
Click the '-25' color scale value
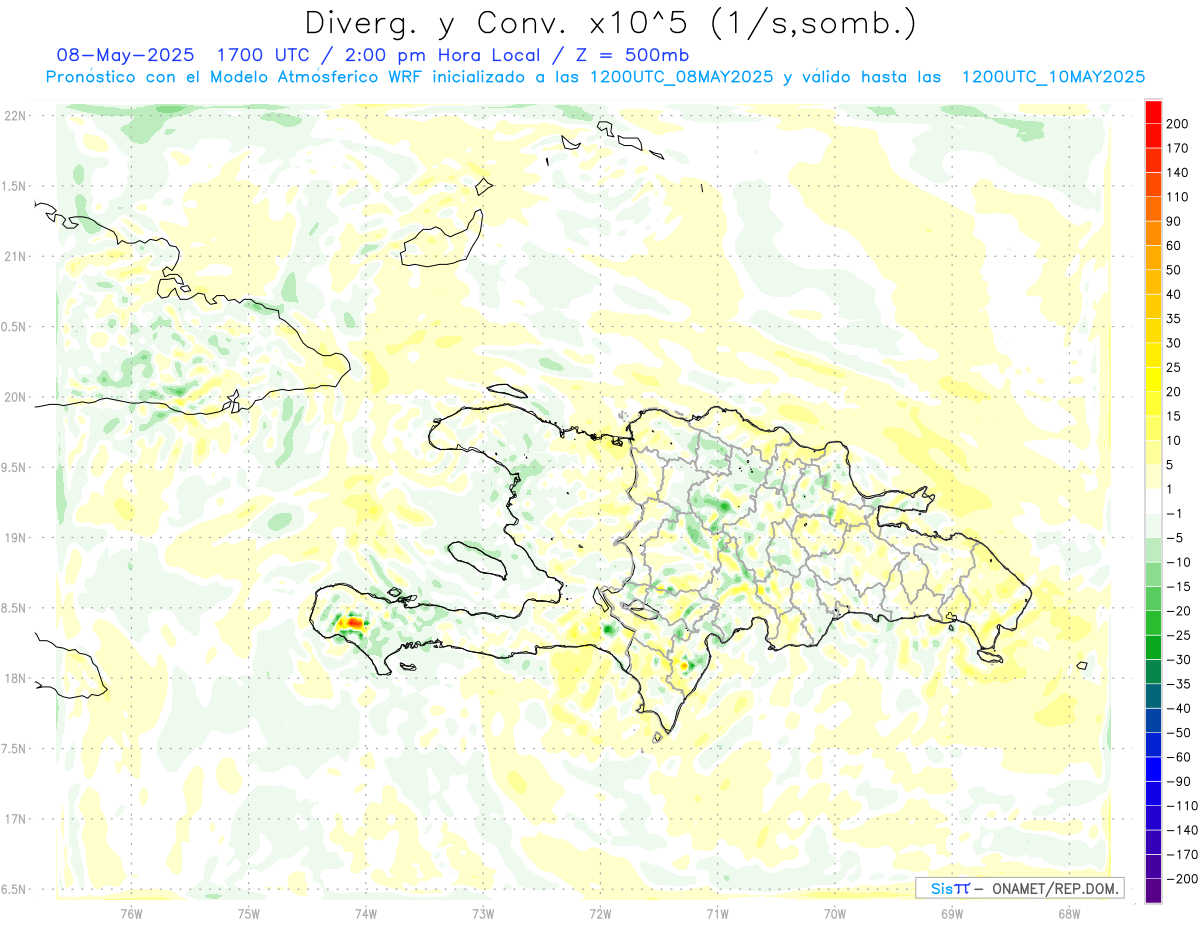tap(1177, 635)
